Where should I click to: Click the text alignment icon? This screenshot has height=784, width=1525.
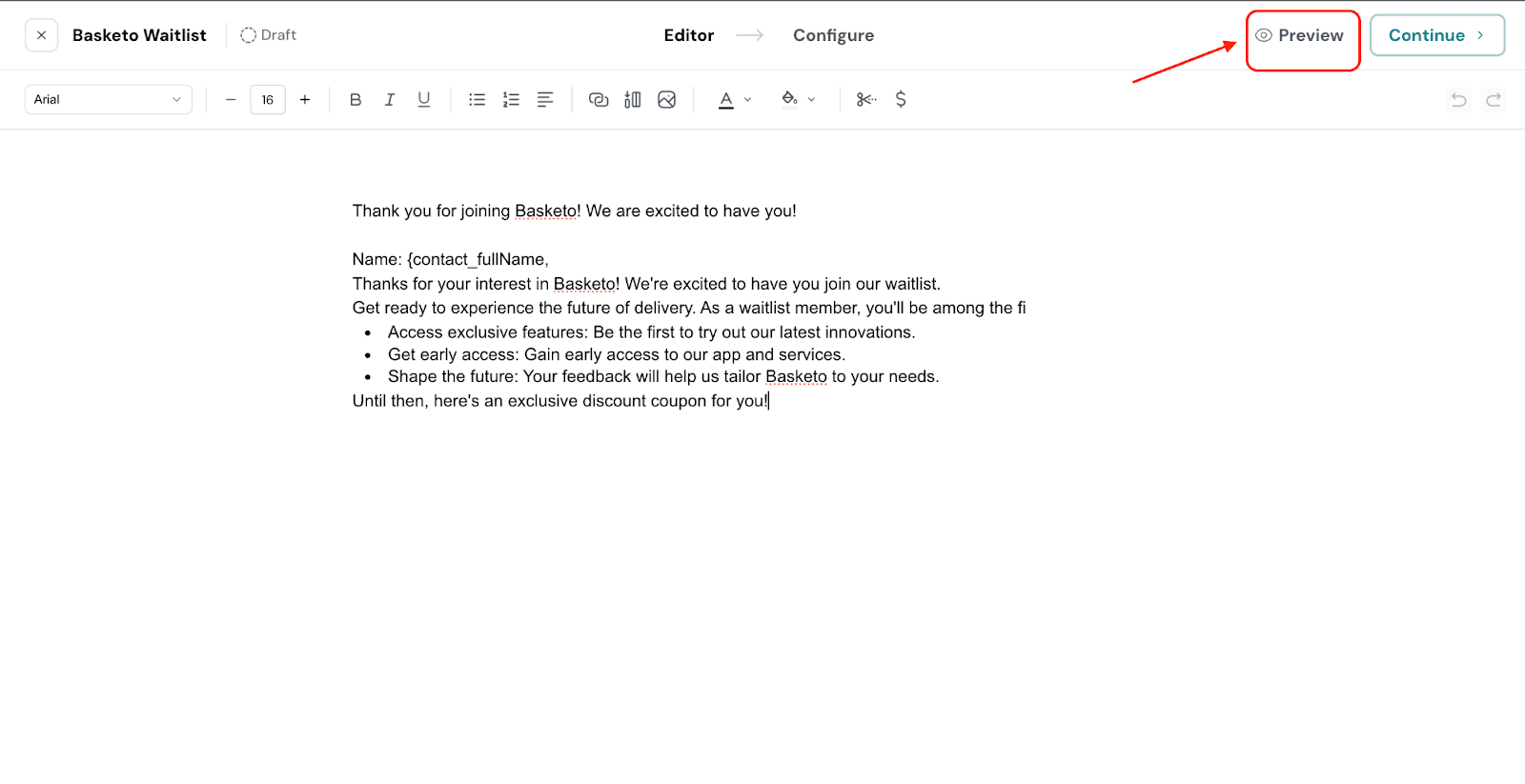click(x=545, y=99)
